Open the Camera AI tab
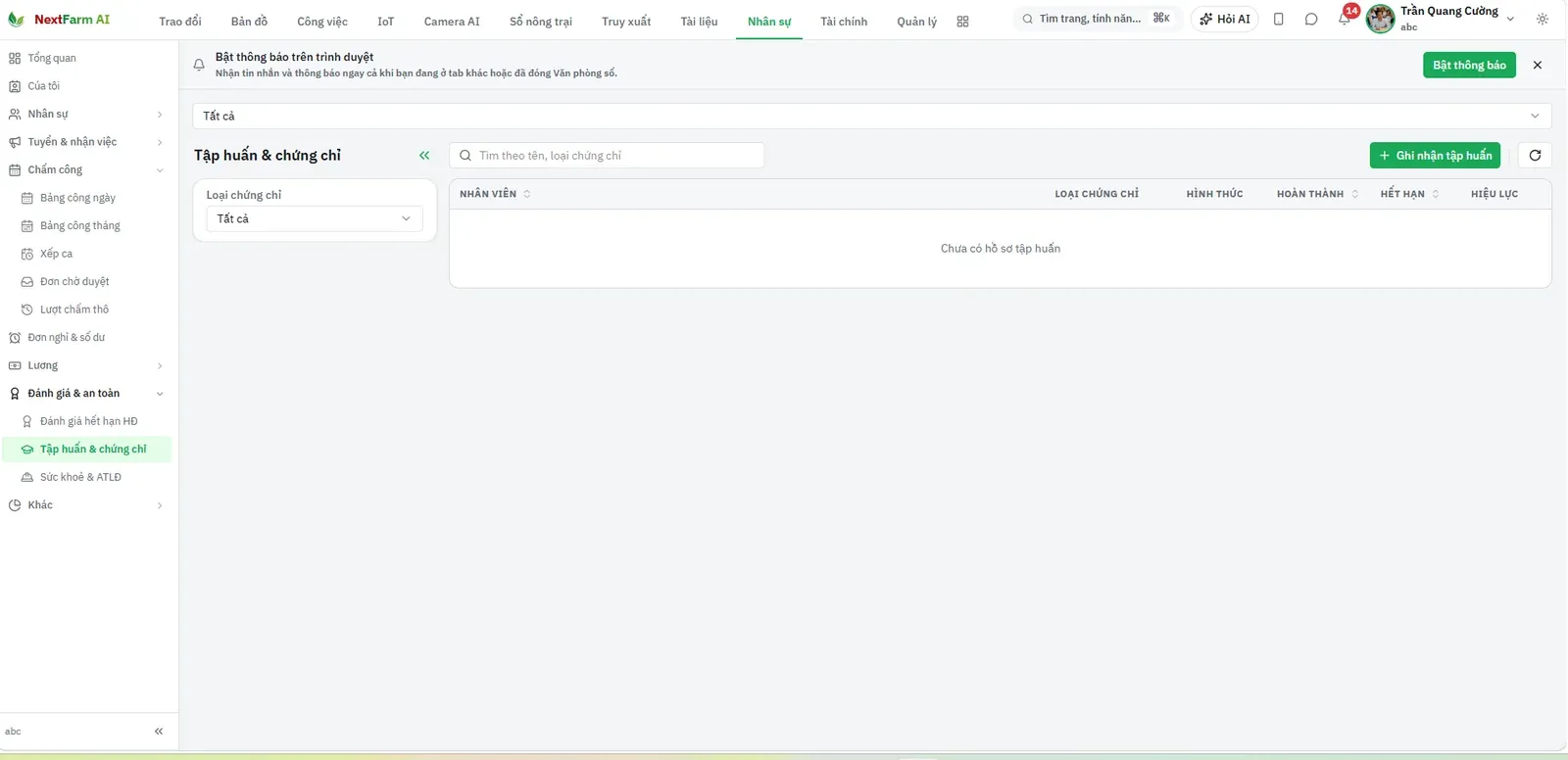This screenshot has height=760, width=1568. pyautogui.click(x=452, y=22)
